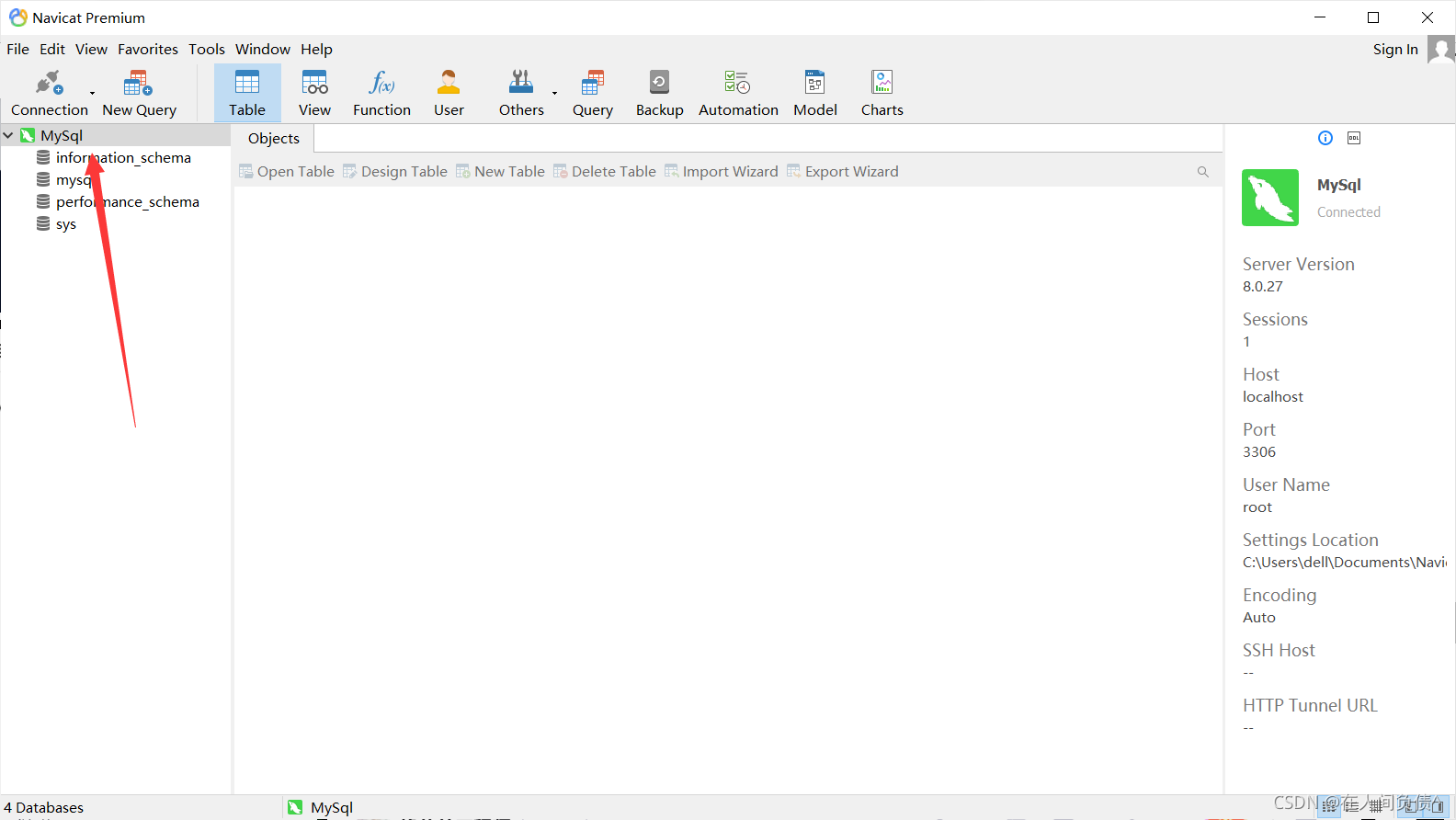Open the Tools menu
The height and width of the screenshot is (820, 1456).
(207, 50)
